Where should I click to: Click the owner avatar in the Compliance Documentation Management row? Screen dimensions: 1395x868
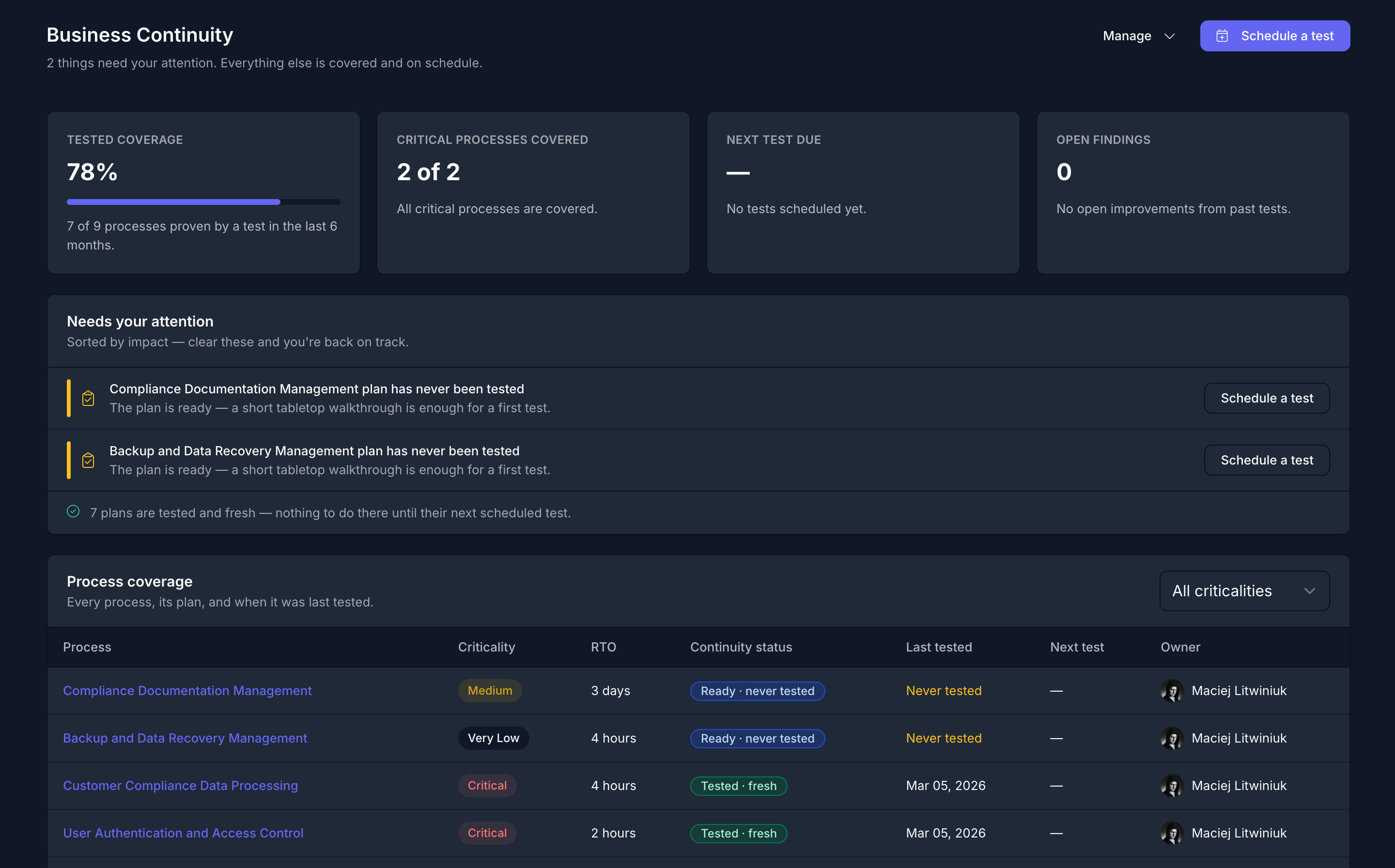[x=1172, y=691]
